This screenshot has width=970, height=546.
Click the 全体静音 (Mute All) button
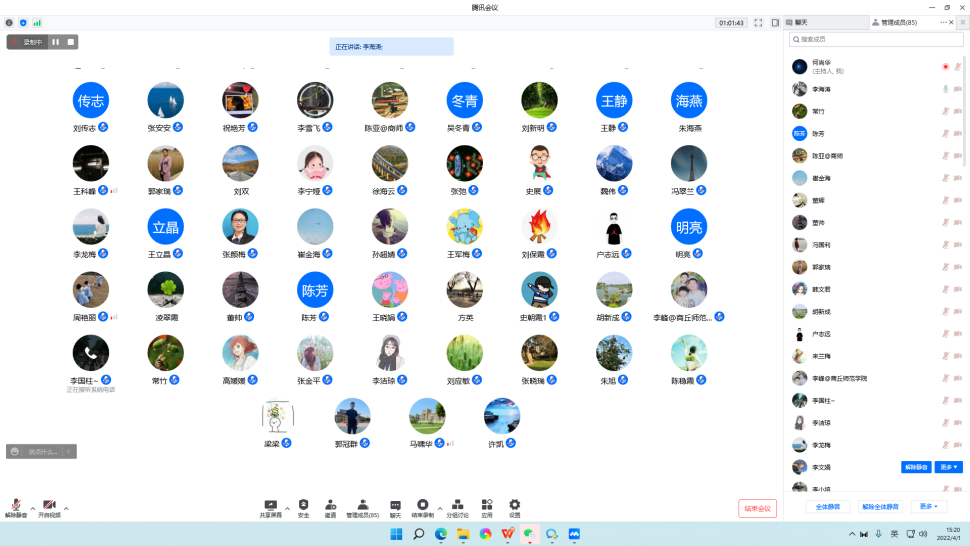829,507
